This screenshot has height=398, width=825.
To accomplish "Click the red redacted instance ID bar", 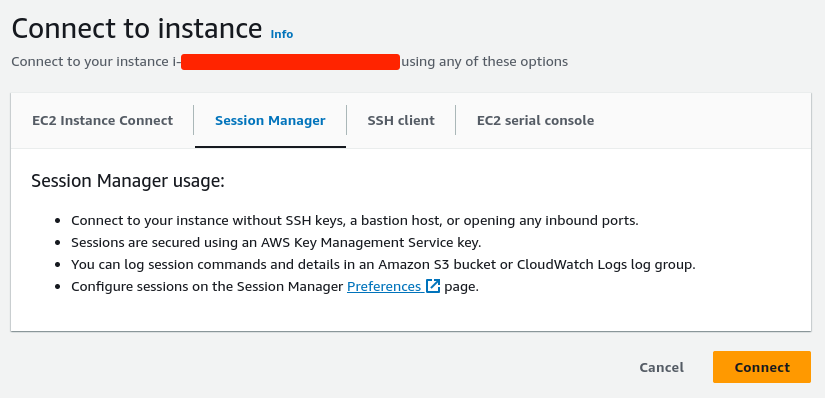I will point(290,62).
